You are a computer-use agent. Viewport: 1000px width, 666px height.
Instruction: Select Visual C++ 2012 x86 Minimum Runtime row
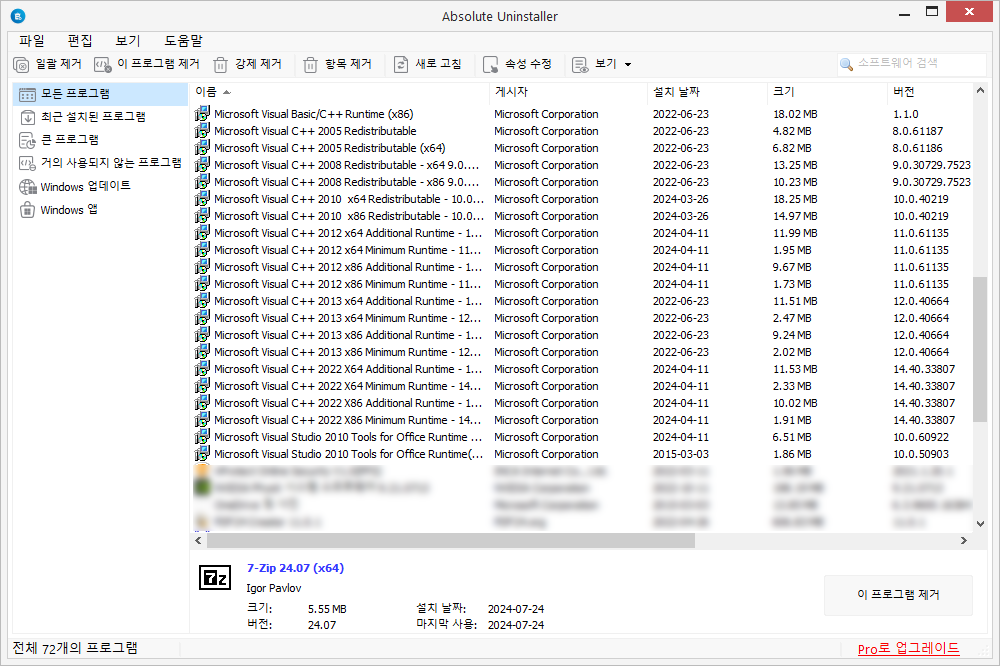point(582,284)
